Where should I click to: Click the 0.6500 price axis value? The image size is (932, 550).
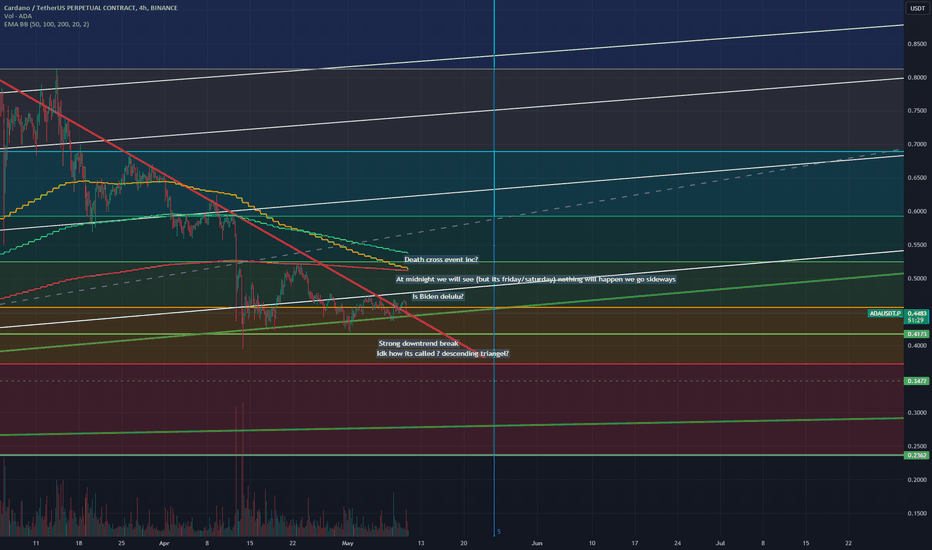tap(917, 178)
